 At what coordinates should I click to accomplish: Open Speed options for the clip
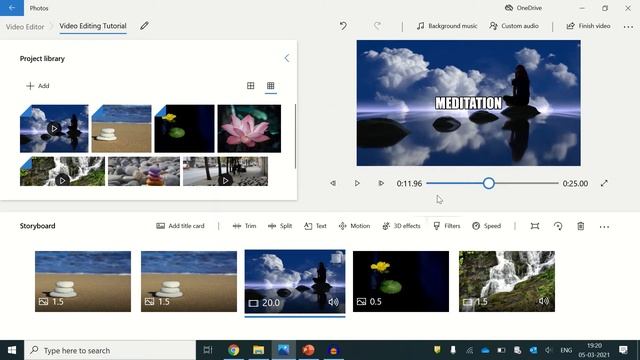[x=486, y=226]
